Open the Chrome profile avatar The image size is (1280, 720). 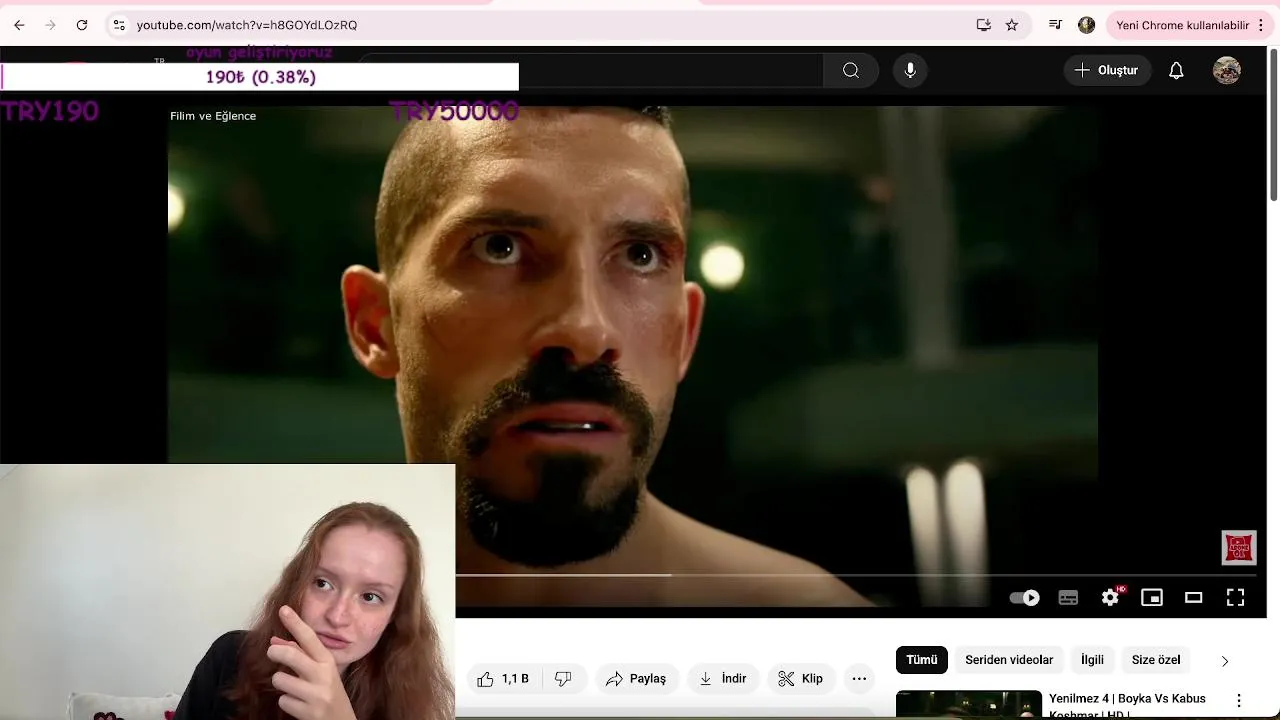pyautogui.click(x=1087, y=25)
